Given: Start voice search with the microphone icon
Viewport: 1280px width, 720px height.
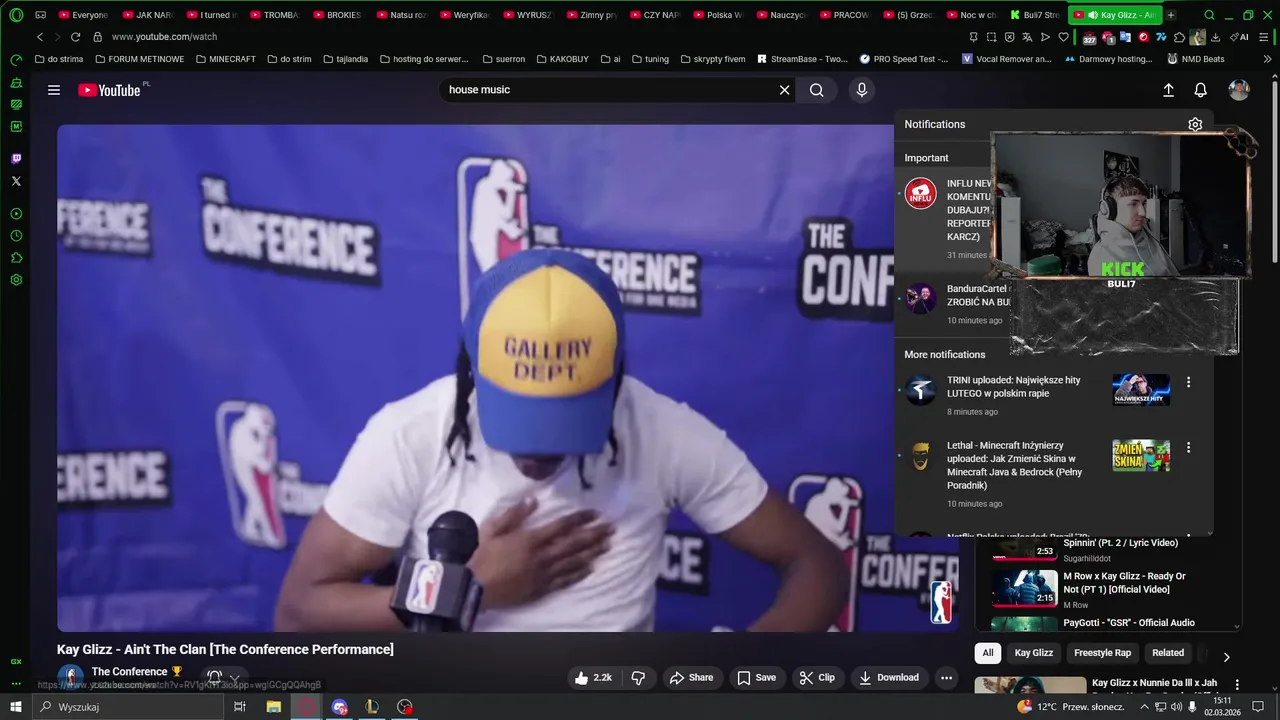Looking at the screenshot, I should pos(862,90).
